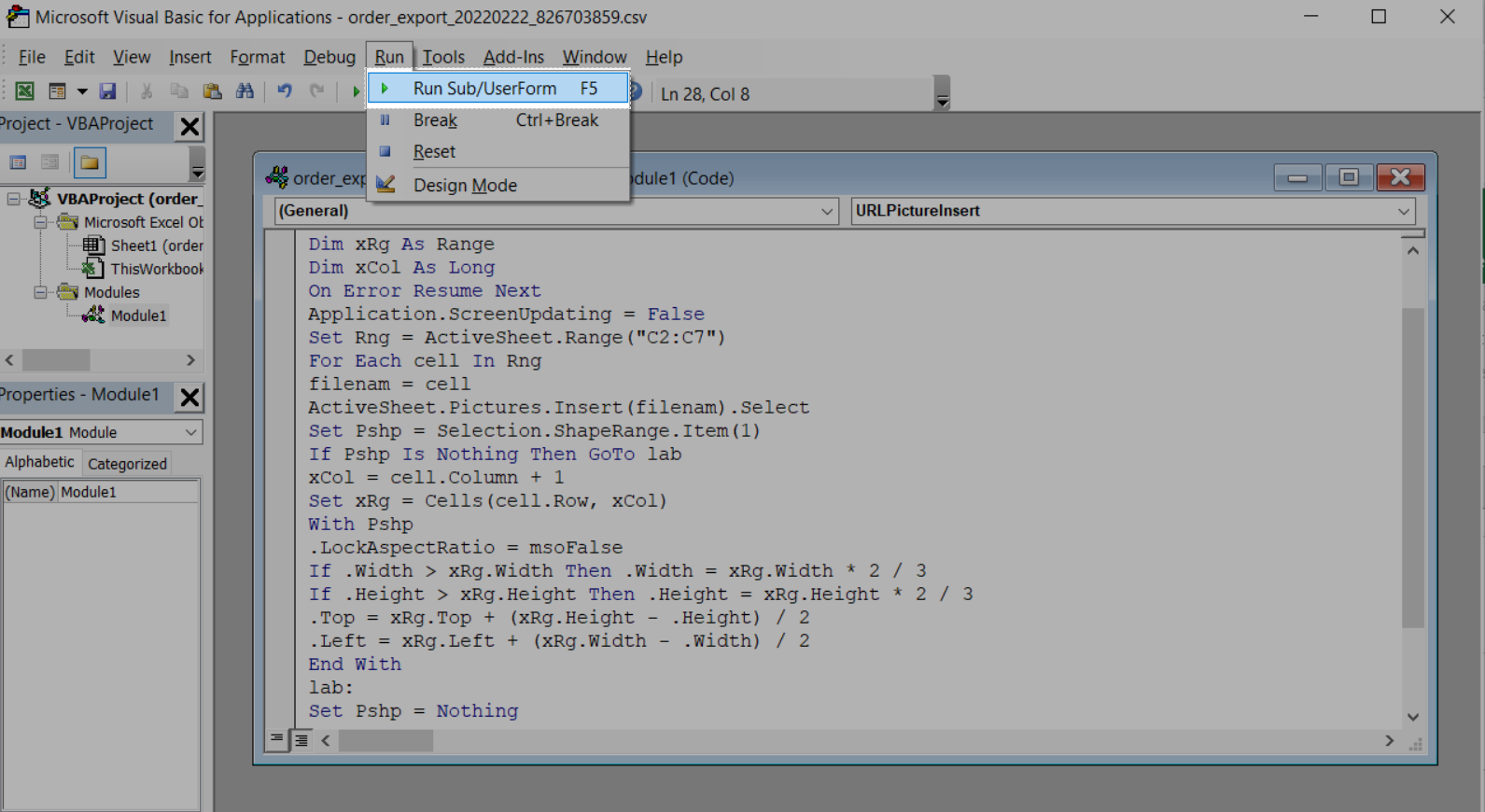The height and width of the screenshot is (812, 1485).
Task: Open the File menu
Action: (32, 57)
